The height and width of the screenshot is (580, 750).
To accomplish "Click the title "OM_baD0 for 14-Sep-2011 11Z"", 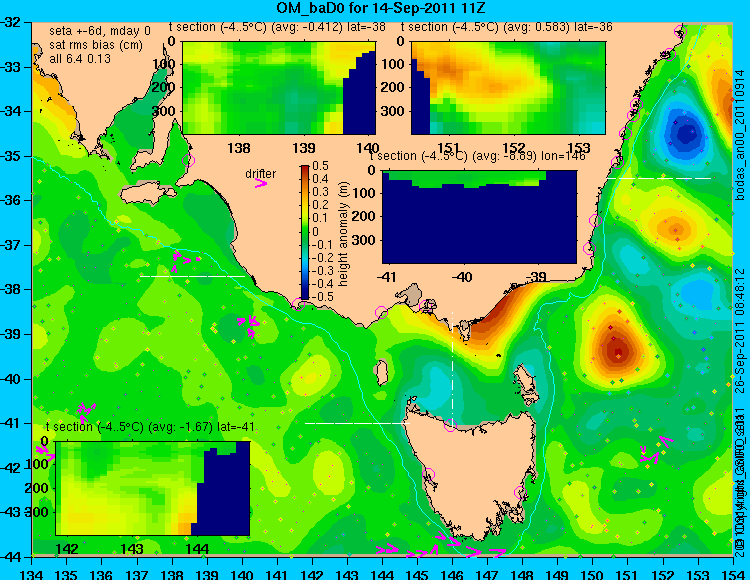I will click(381, 8).
